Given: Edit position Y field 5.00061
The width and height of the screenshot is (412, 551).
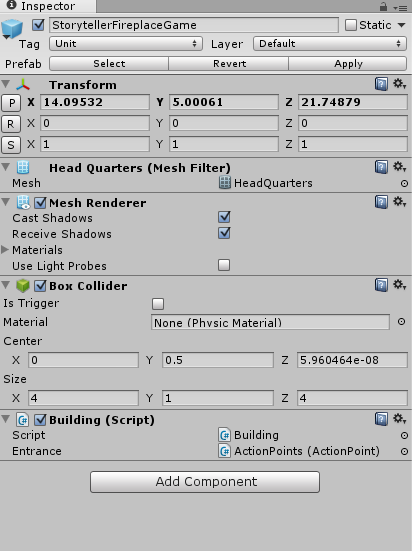Looking at the screenshot, I should click(224, 102).
